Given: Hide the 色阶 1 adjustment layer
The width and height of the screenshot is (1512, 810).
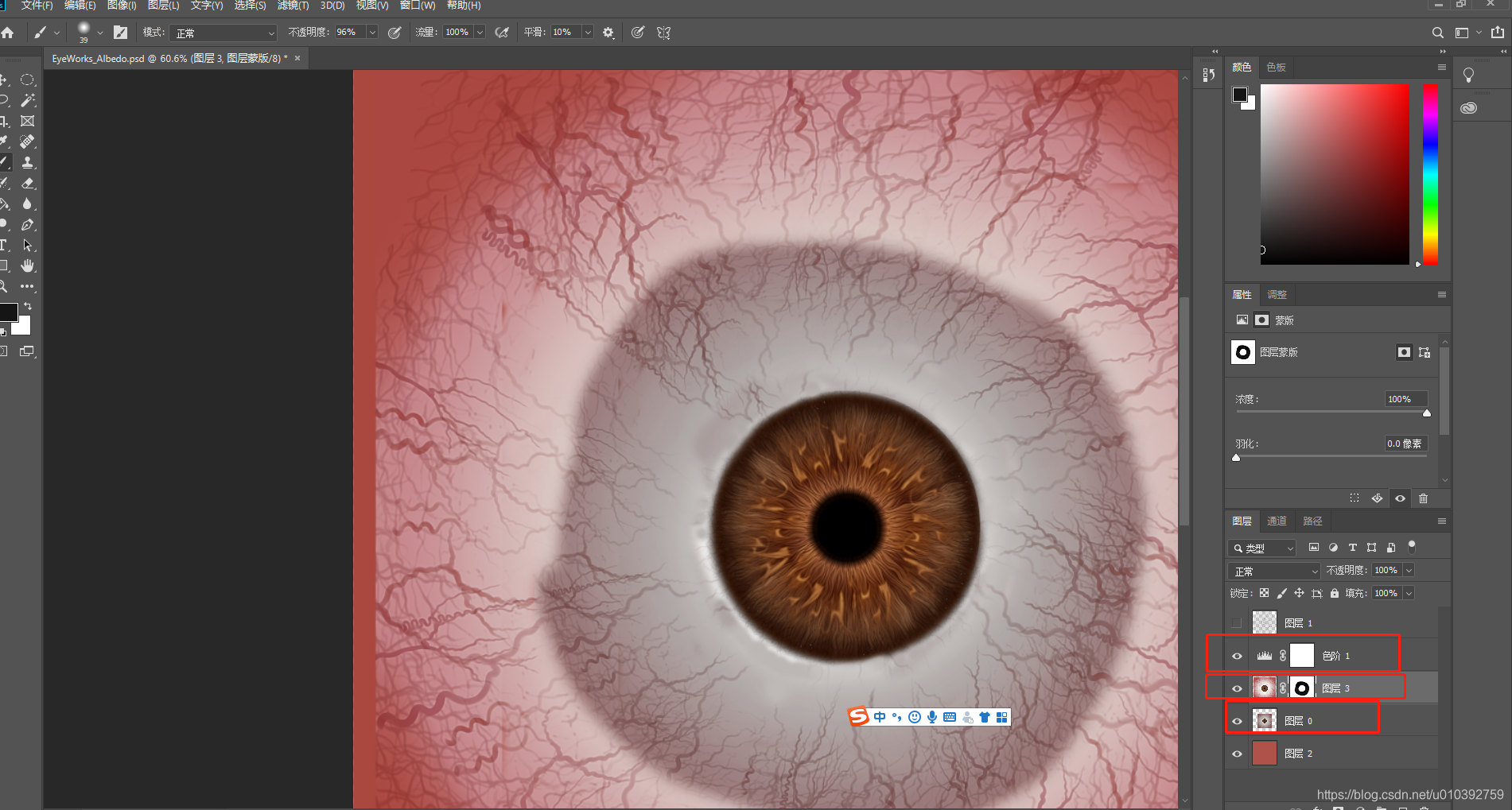Looking at the screenshot, I should click(1237, 656).
